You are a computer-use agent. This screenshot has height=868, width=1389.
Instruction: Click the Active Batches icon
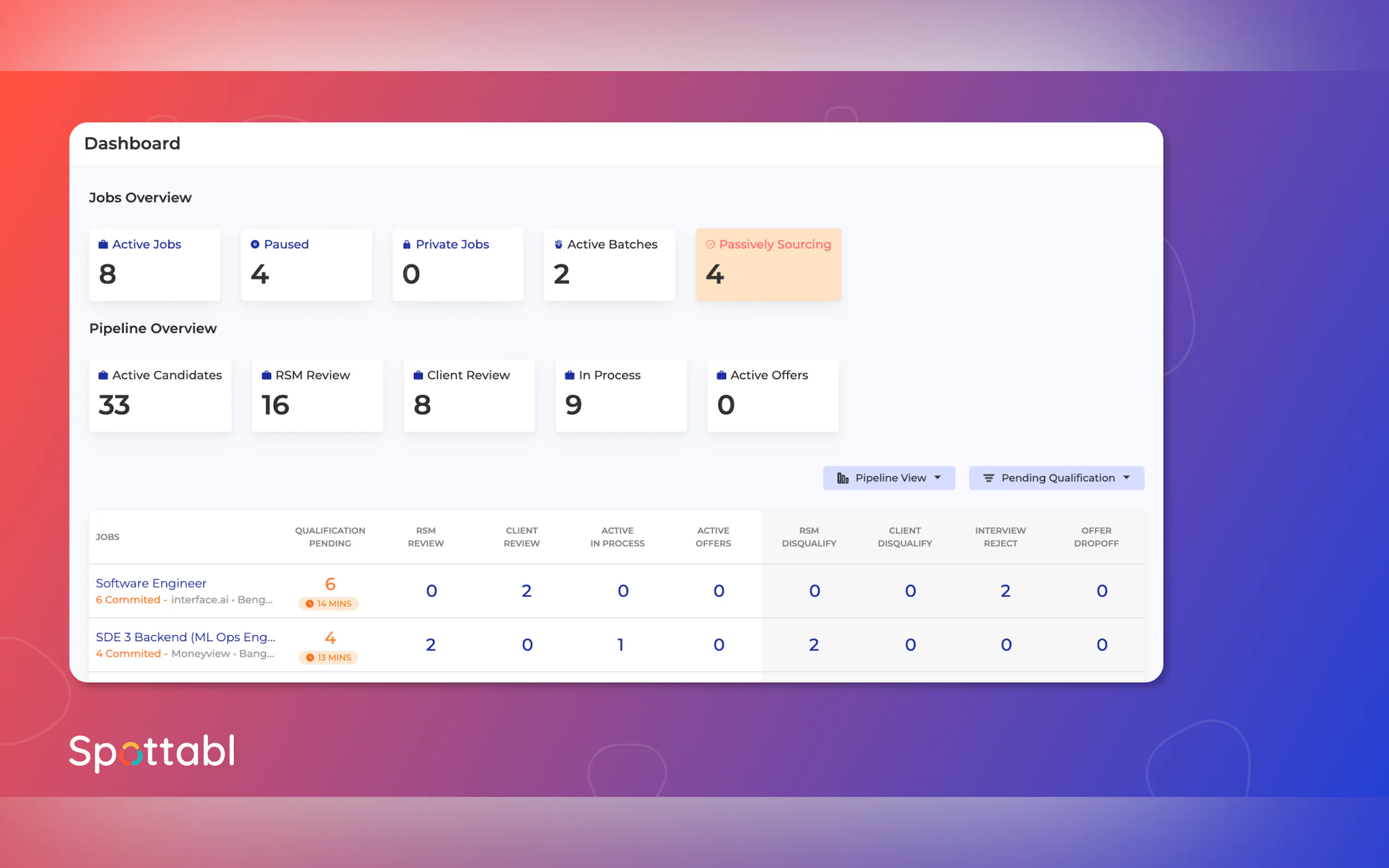coord(558,244)
